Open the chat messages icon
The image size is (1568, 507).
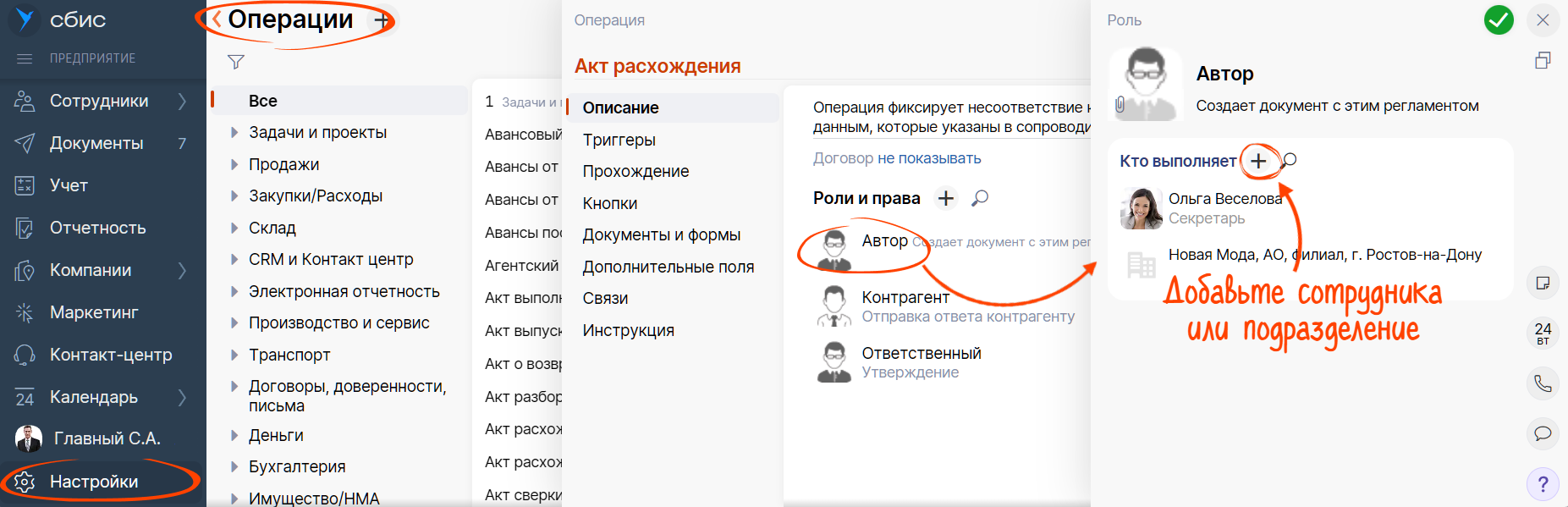[1543, 433]
